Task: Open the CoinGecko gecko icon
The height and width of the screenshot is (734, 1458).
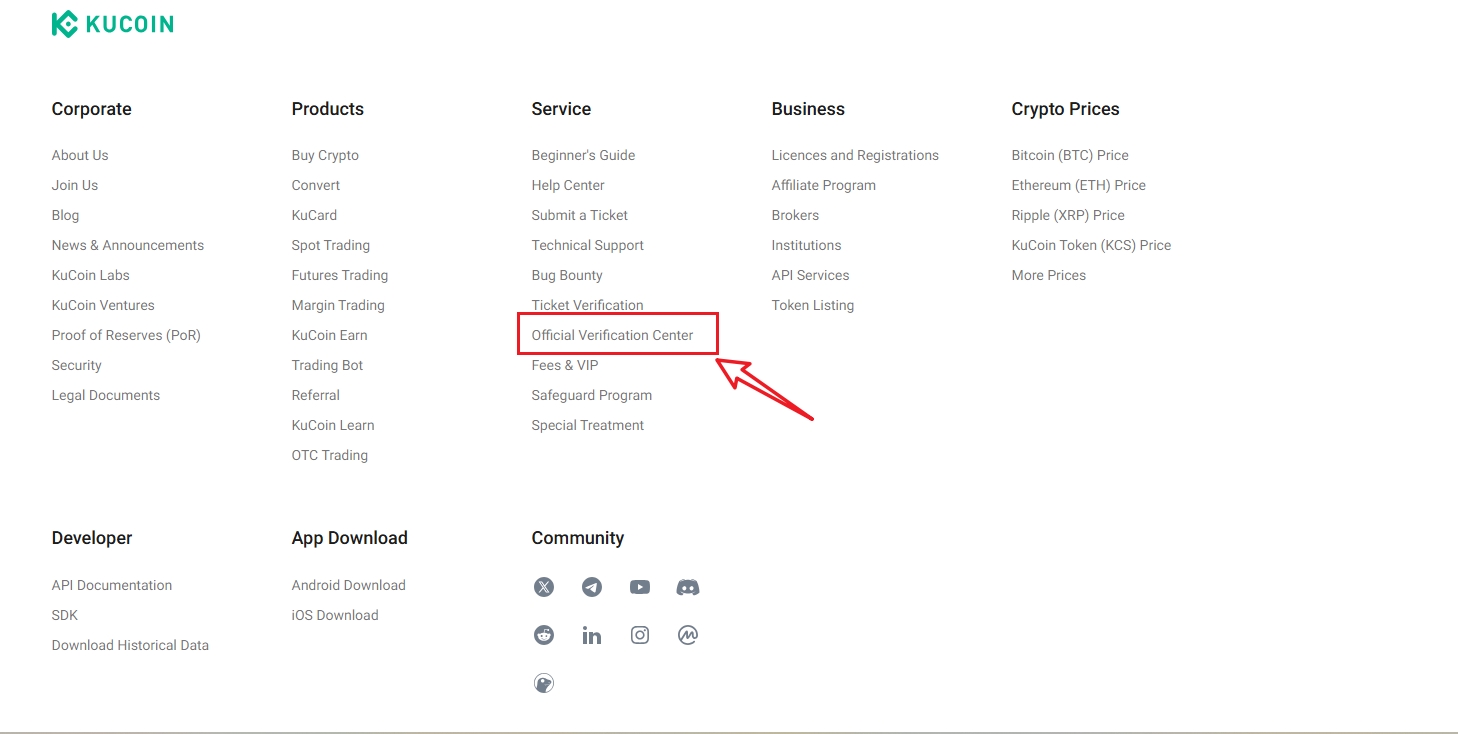Action: tap(544, 683)
